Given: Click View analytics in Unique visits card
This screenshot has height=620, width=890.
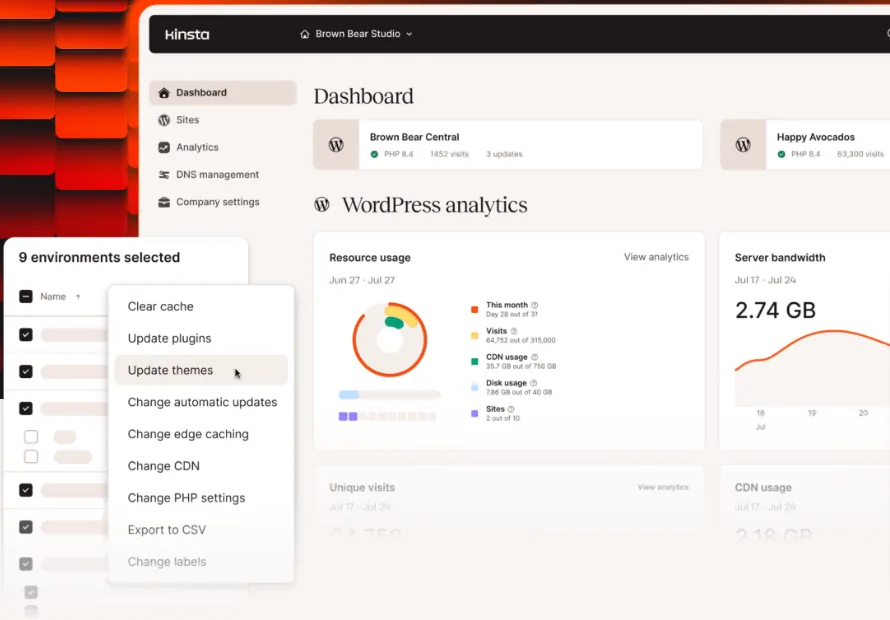Looking at the screenshot, I should click(x=663, y=487).
